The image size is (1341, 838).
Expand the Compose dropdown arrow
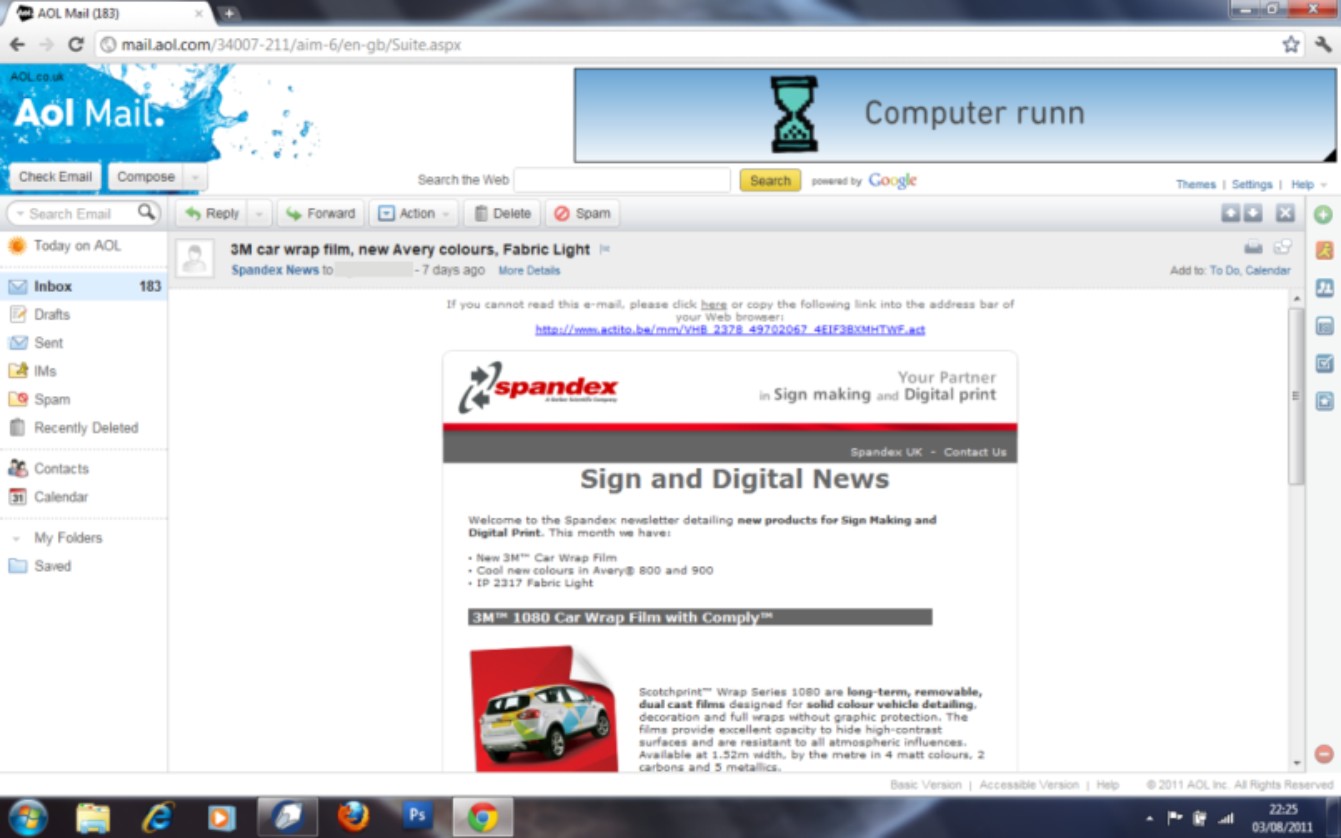[x=195, y=177]
